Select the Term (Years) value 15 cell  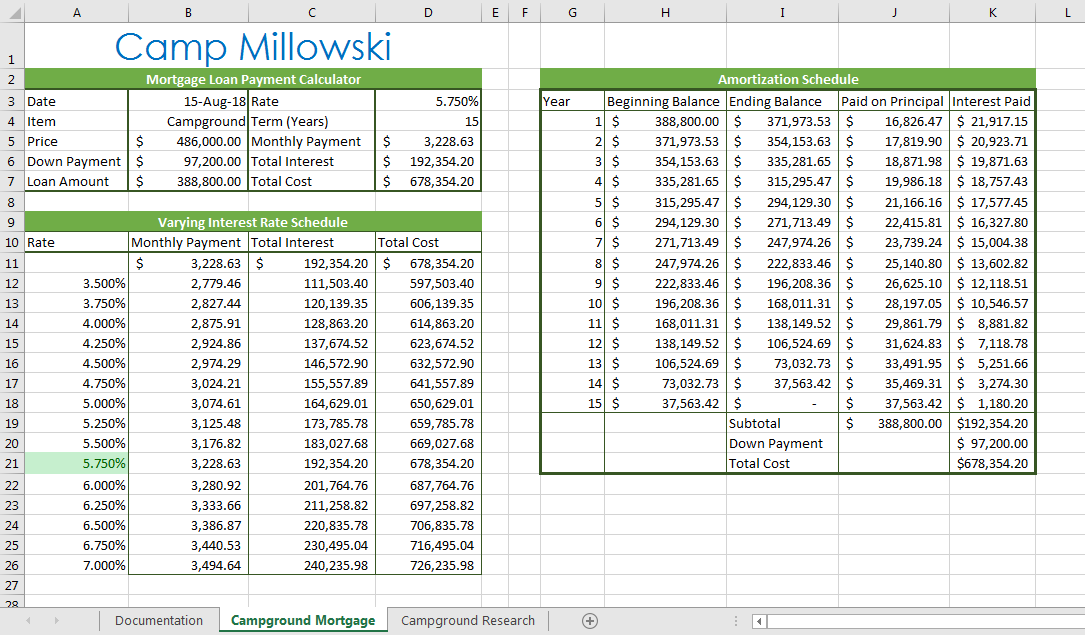[x=428, y=121]
